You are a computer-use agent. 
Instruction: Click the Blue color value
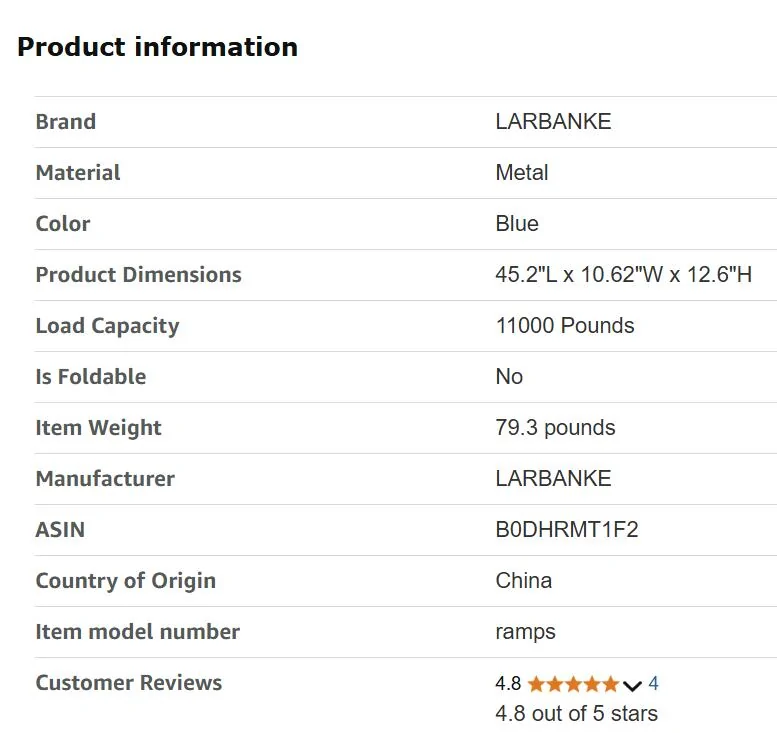(517, 224)
